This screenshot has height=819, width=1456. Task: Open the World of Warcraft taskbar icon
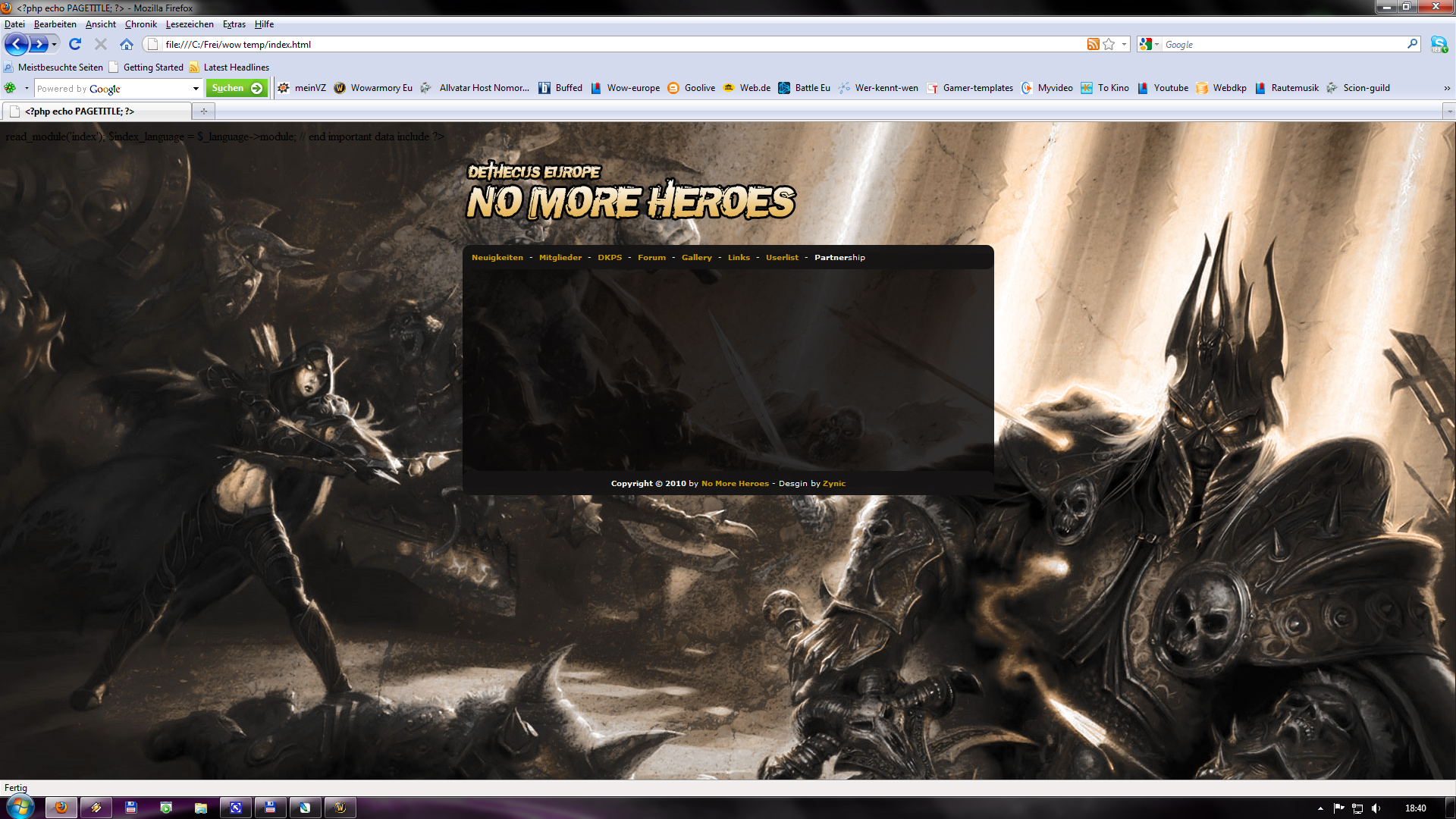coord(340,808)
